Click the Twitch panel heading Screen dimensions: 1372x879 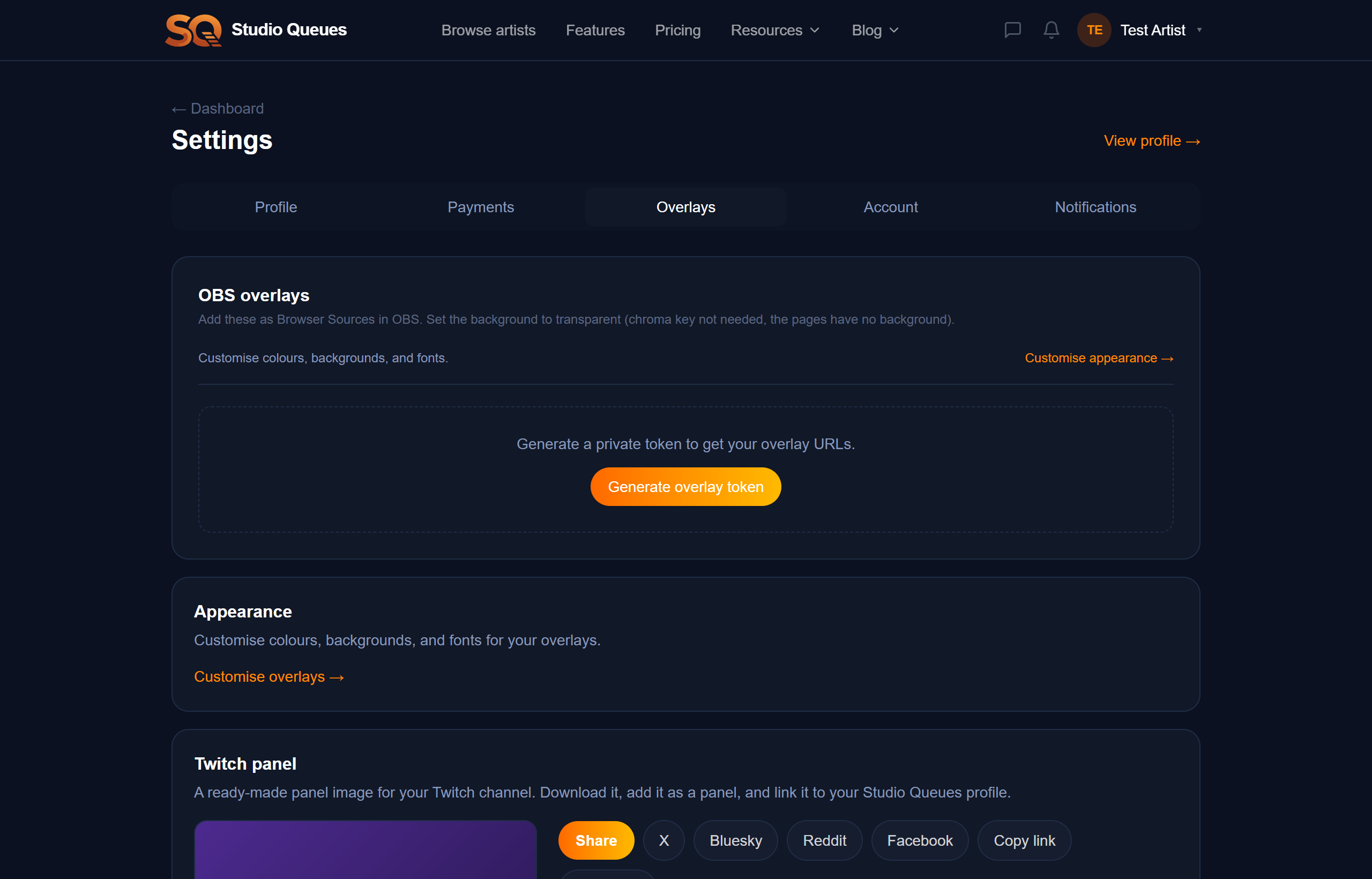(x=245, y=764)
